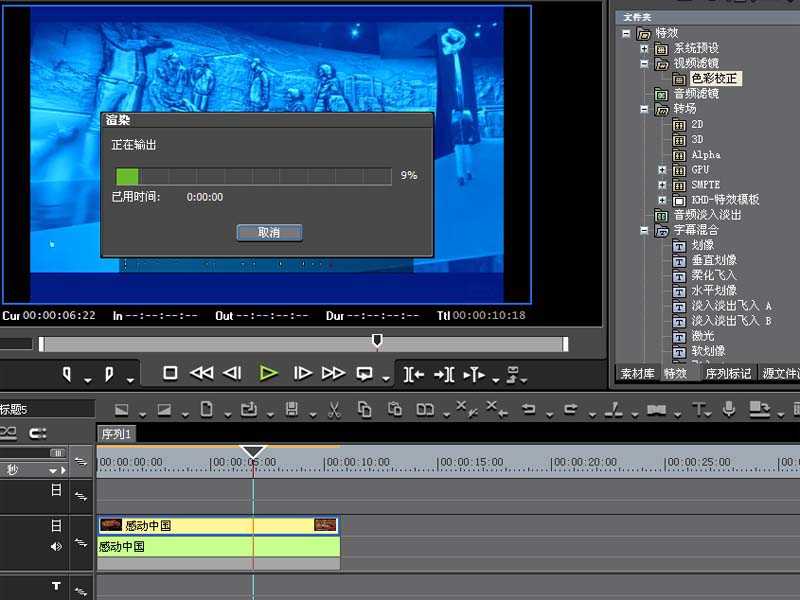Open the 序列标记 tab
The height and width of the screenshot is (600, 800).
(727, 374)
